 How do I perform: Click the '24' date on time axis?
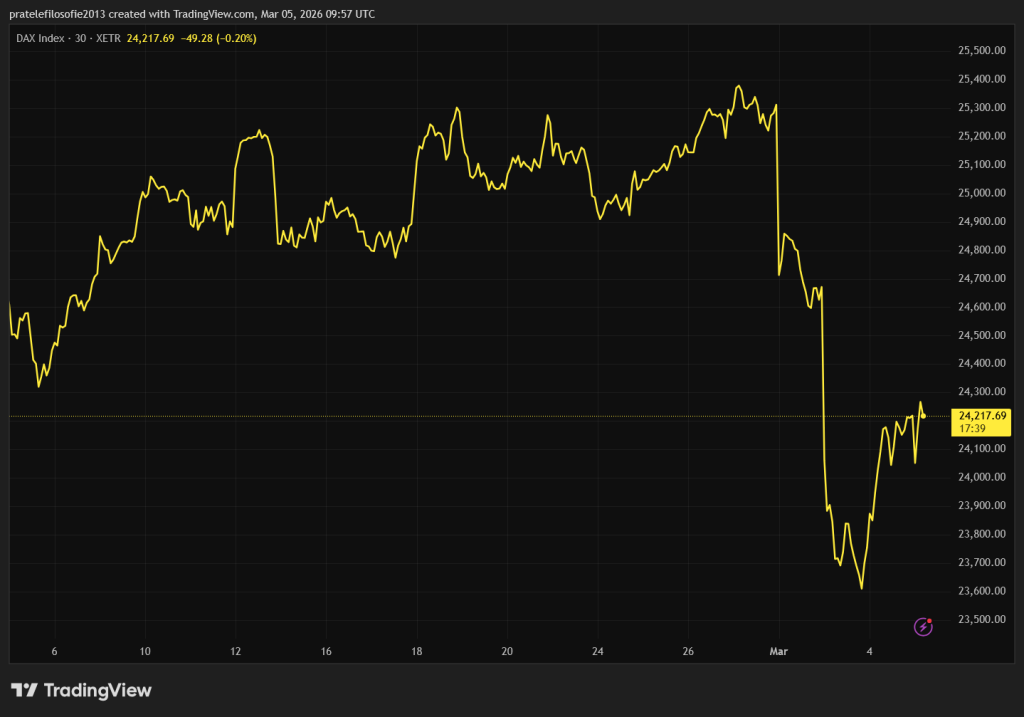(597, 651)
